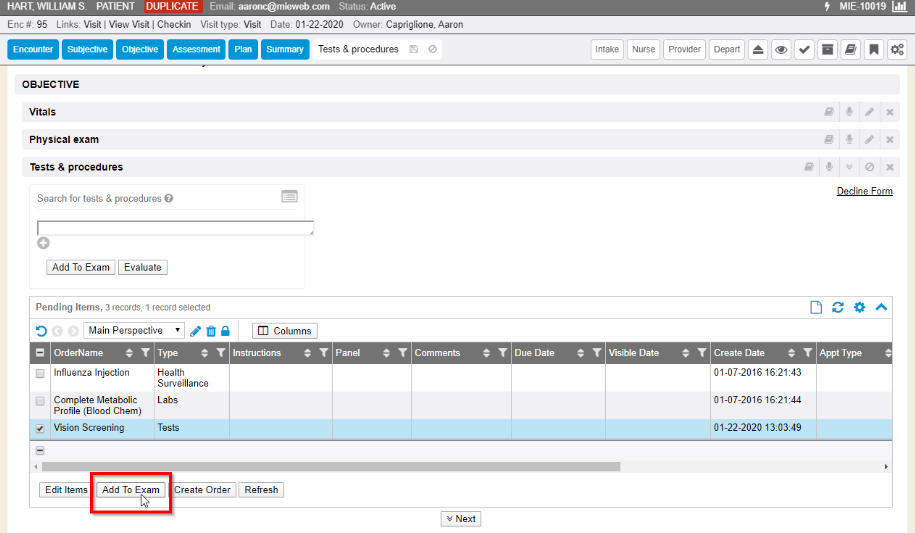Click the padlock icon in grid toolbar
The image size is (915, 533).
click(x=226, y=331)
